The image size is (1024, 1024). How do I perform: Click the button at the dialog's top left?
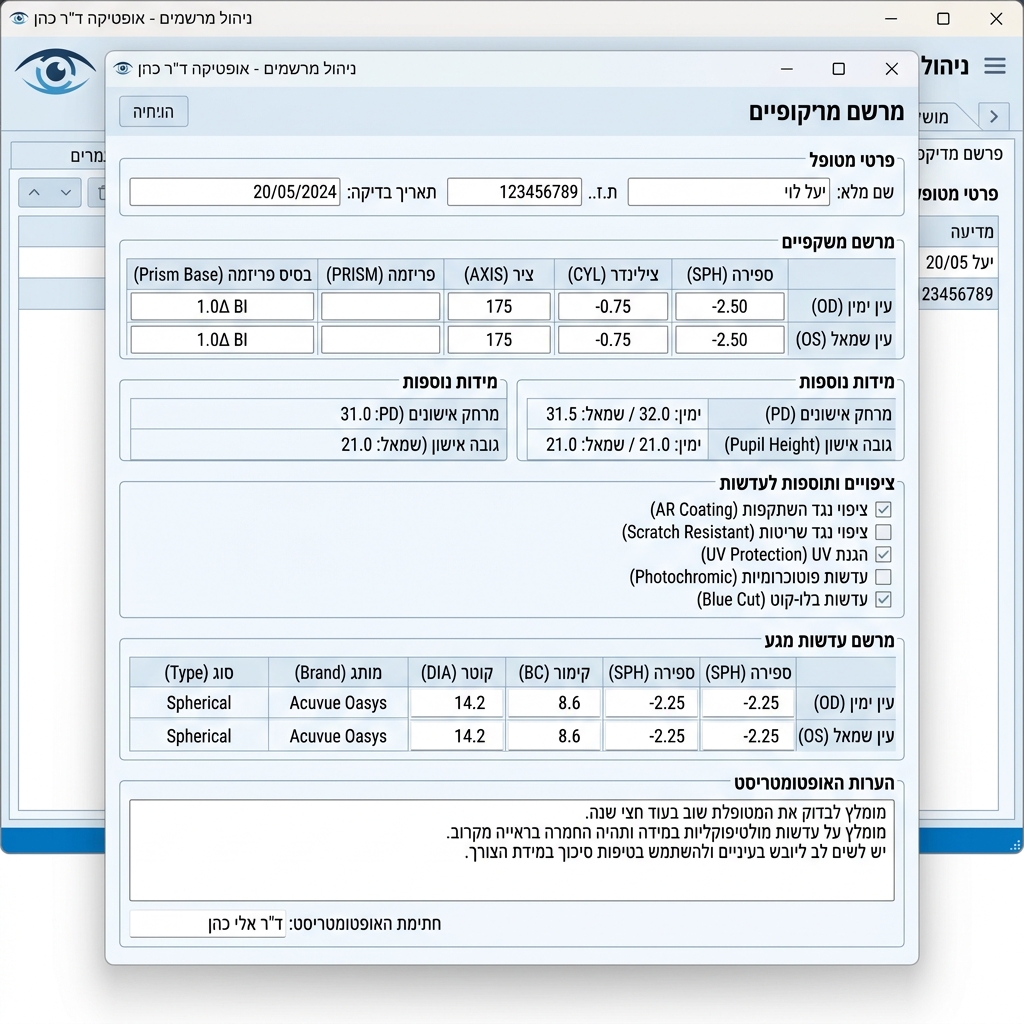[x=153, y=112]
